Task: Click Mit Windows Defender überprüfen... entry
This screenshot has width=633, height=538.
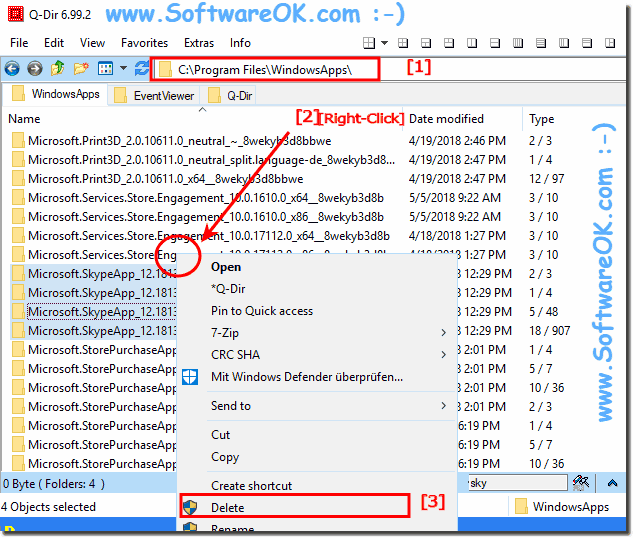Action: [307, 377]
